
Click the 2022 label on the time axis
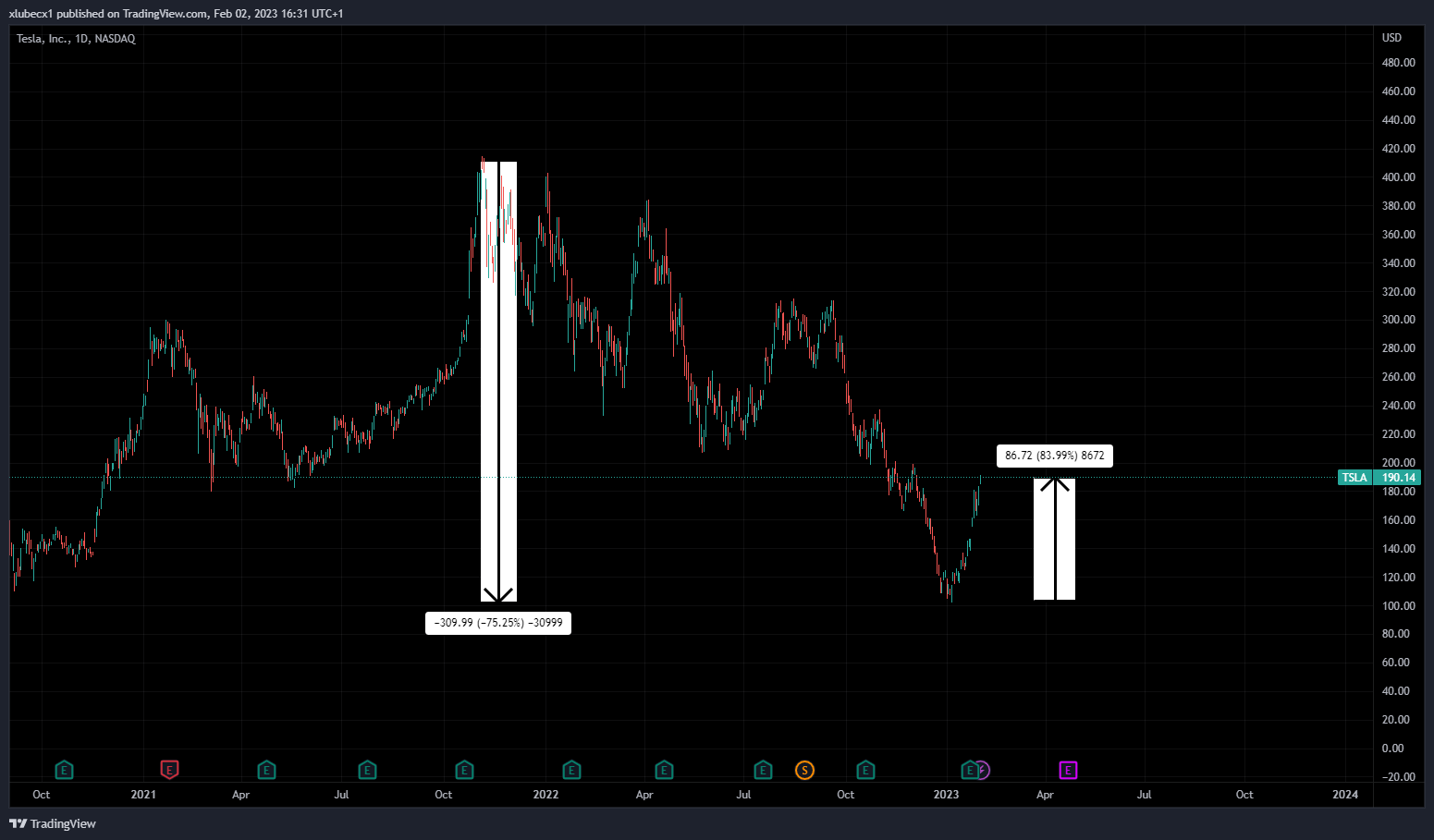pos(545,795)
